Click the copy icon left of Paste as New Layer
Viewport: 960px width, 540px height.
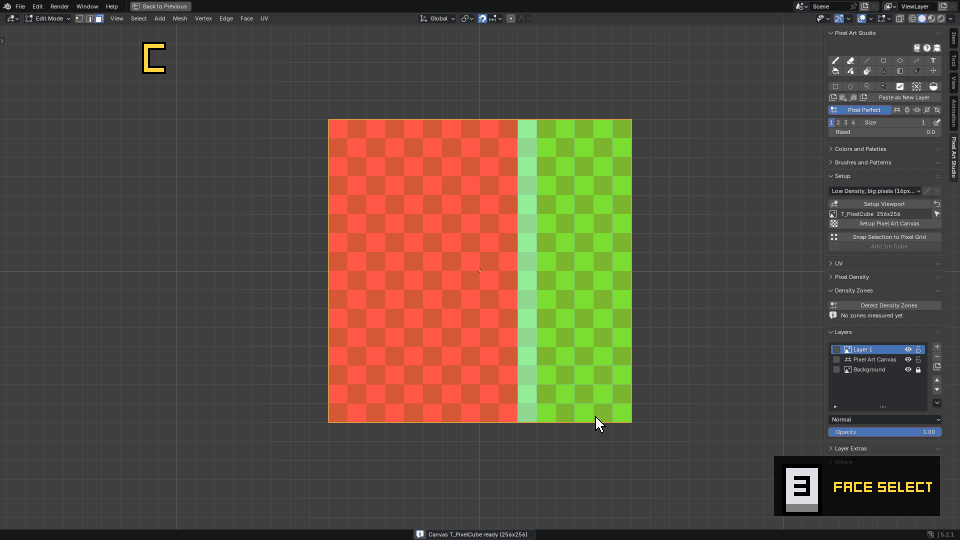point(833,97)
